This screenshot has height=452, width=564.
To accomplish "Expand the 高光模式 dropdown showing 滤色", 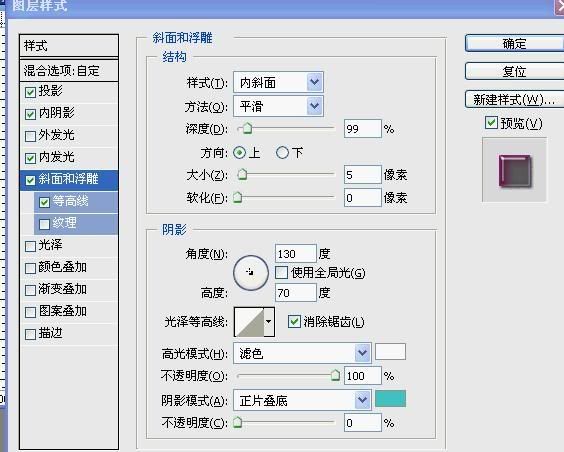I will click(x=302, y=353).
